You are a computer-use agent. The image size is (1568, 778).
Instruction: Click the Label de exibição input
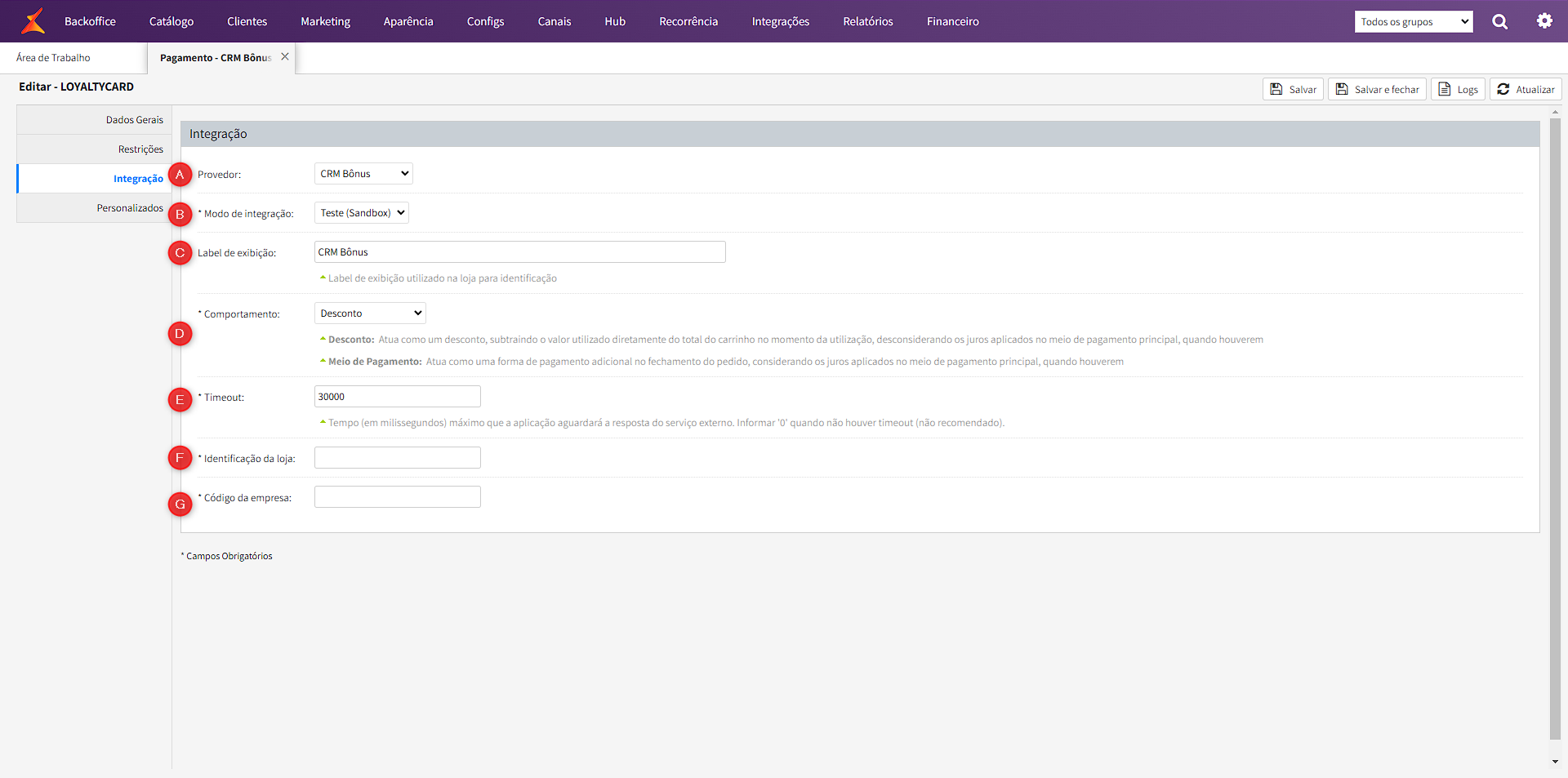click(x=519, y=252)
